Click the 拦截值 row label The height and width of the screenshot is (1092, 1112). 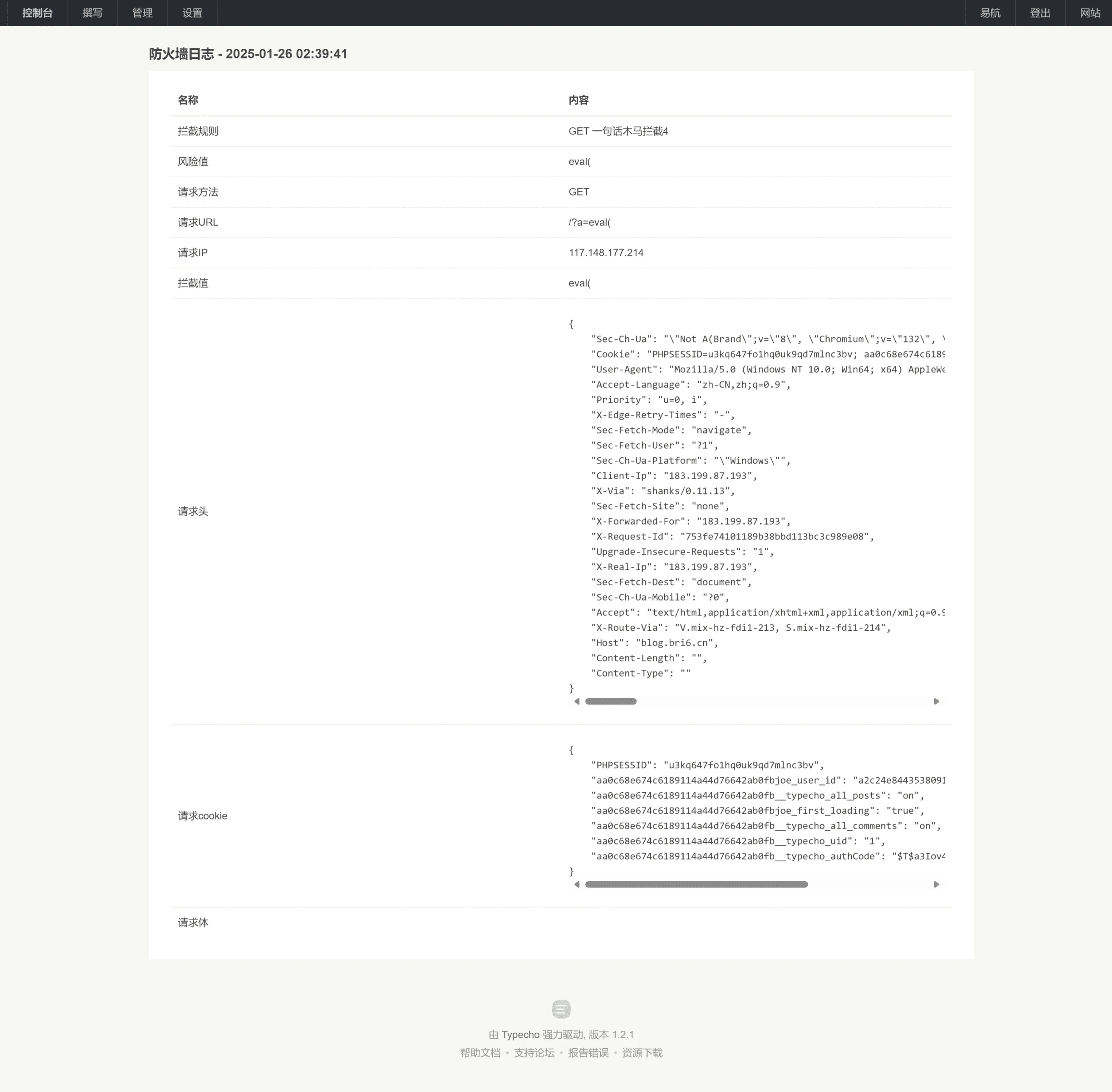[193, 283]
